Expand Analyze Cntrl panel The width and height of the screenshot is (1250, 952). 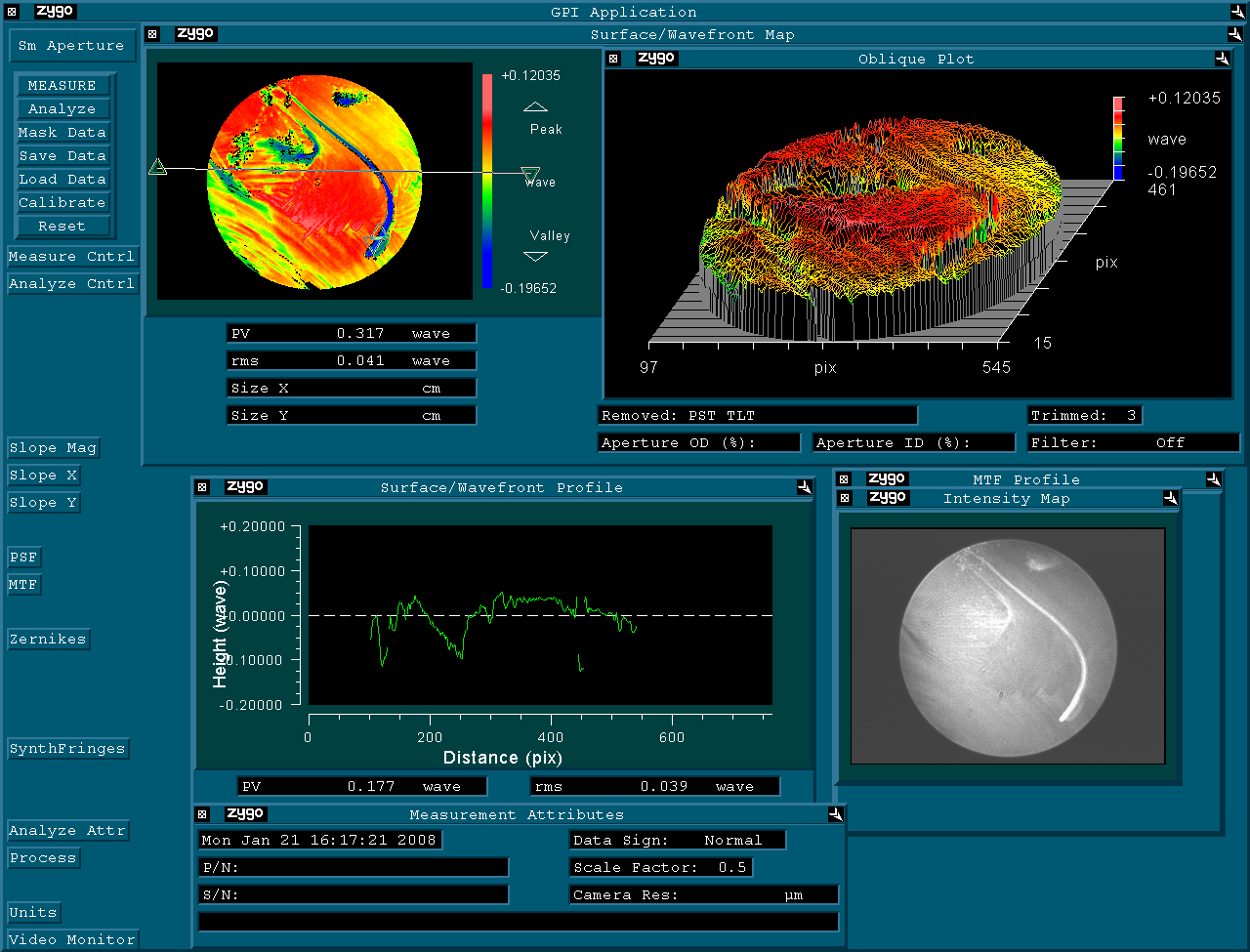coord(71,284)
